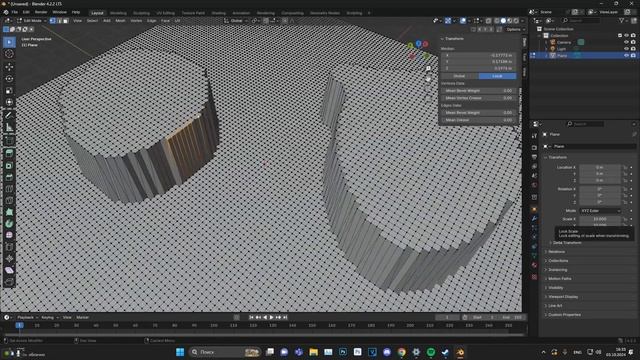Click the timeline play button
Screen dimensions: 640x360
[x=271, y=317]
